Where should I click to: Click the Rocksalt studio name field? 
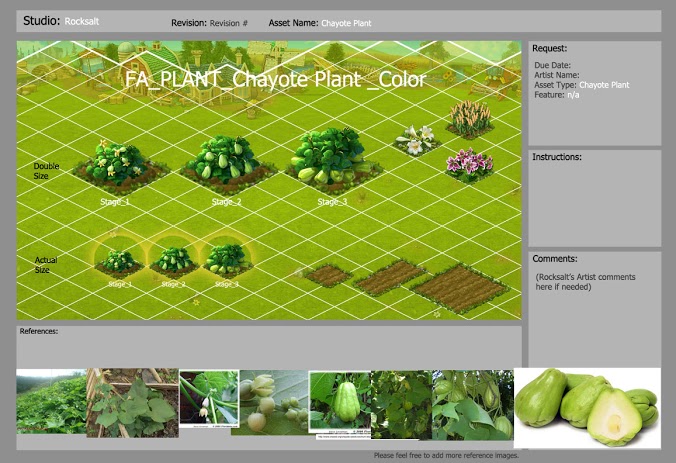point(82,20)
